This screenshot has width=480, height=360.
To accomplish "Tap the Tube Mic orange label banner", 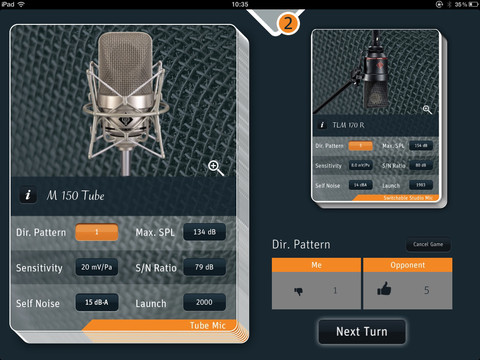I will 160,325.
